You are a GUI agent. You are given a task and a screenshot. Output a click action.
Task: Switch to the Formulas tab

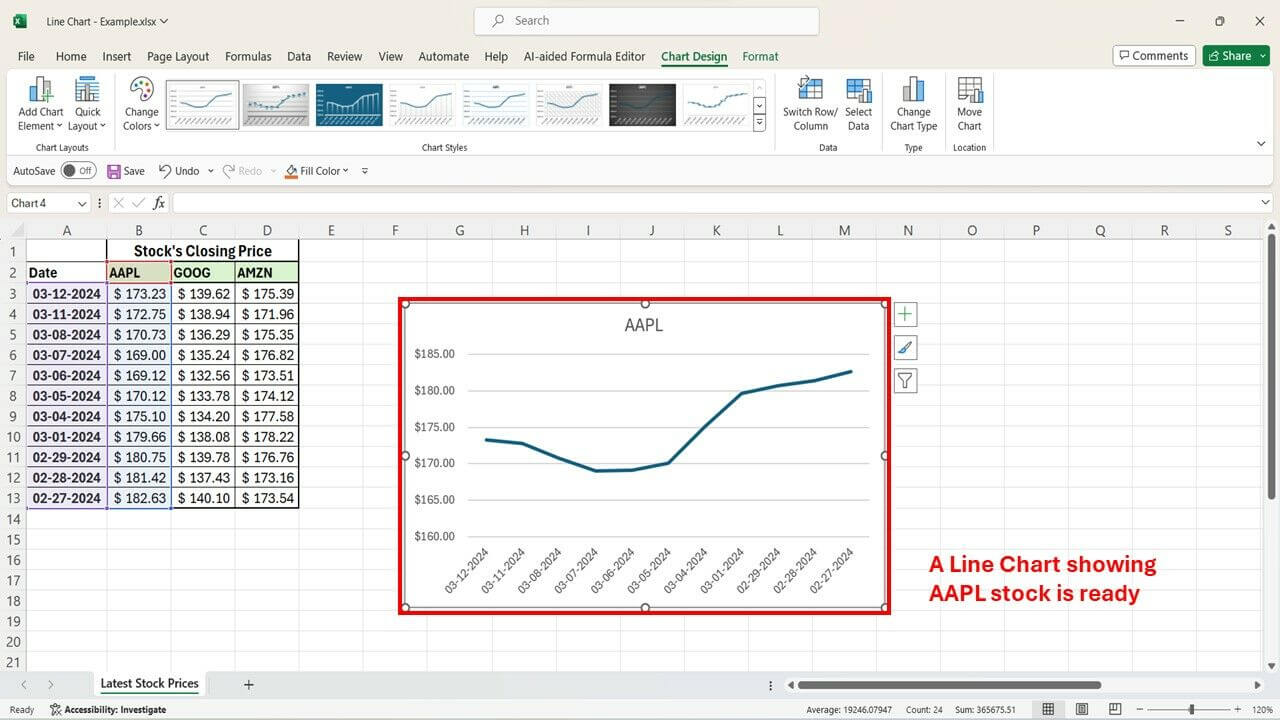[248, 57]
